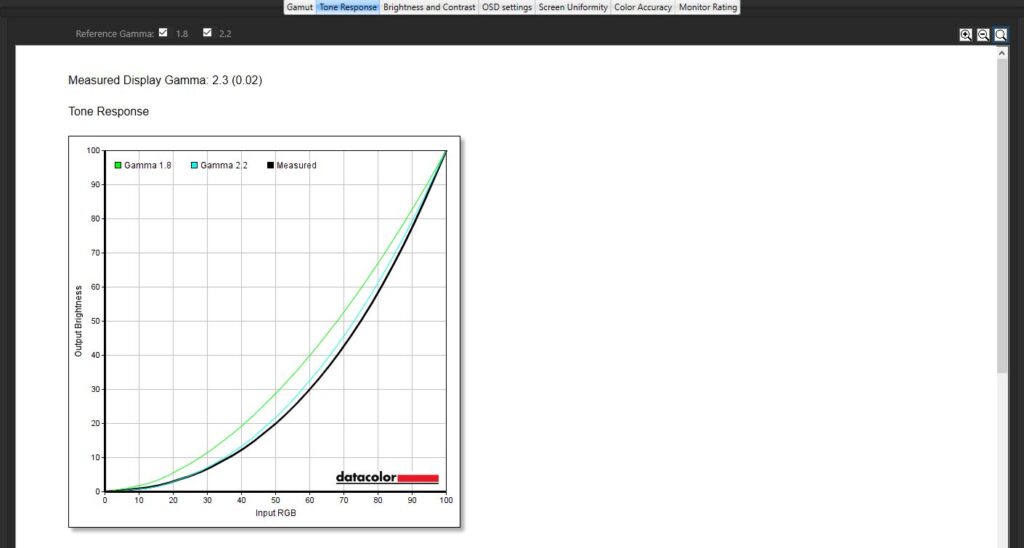Viewport: 1024px width, 548px height.
Task: Click the highlighted zoom-to-fit magnifier icon
Action: tap(1000, 34)
